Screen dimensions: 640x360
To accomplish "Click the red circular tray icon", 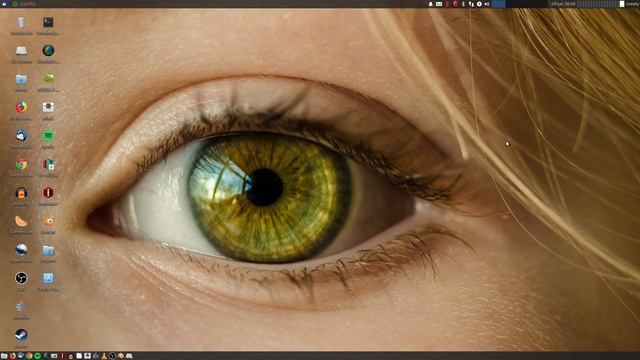I will coord(456,4).
